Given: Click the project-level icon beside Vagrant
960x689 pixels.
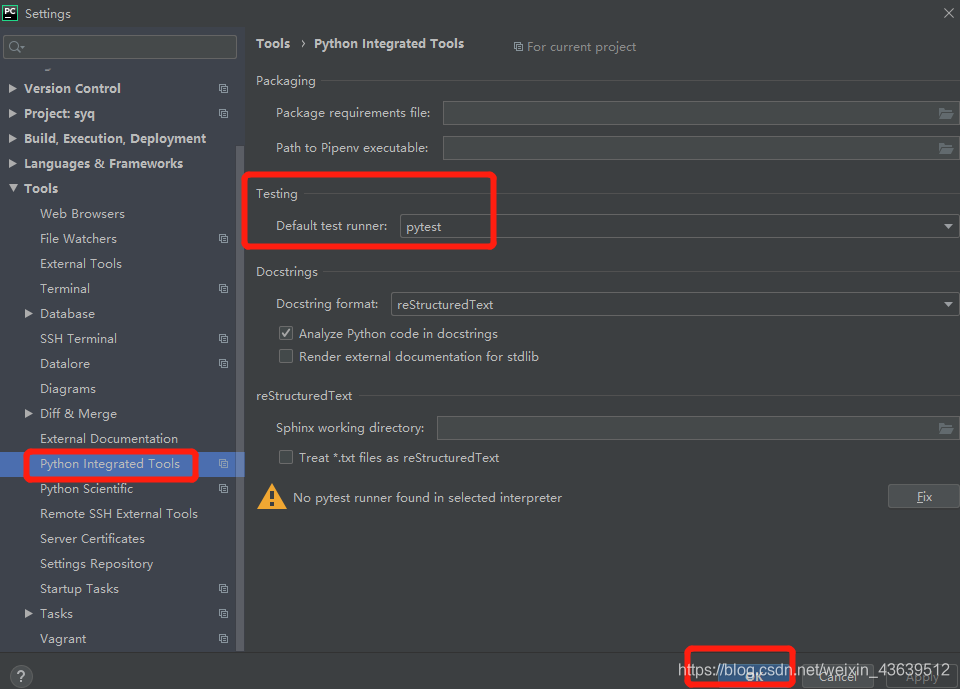Looking at the screenshot, I should pyautogui.click(x=223, y=639).
